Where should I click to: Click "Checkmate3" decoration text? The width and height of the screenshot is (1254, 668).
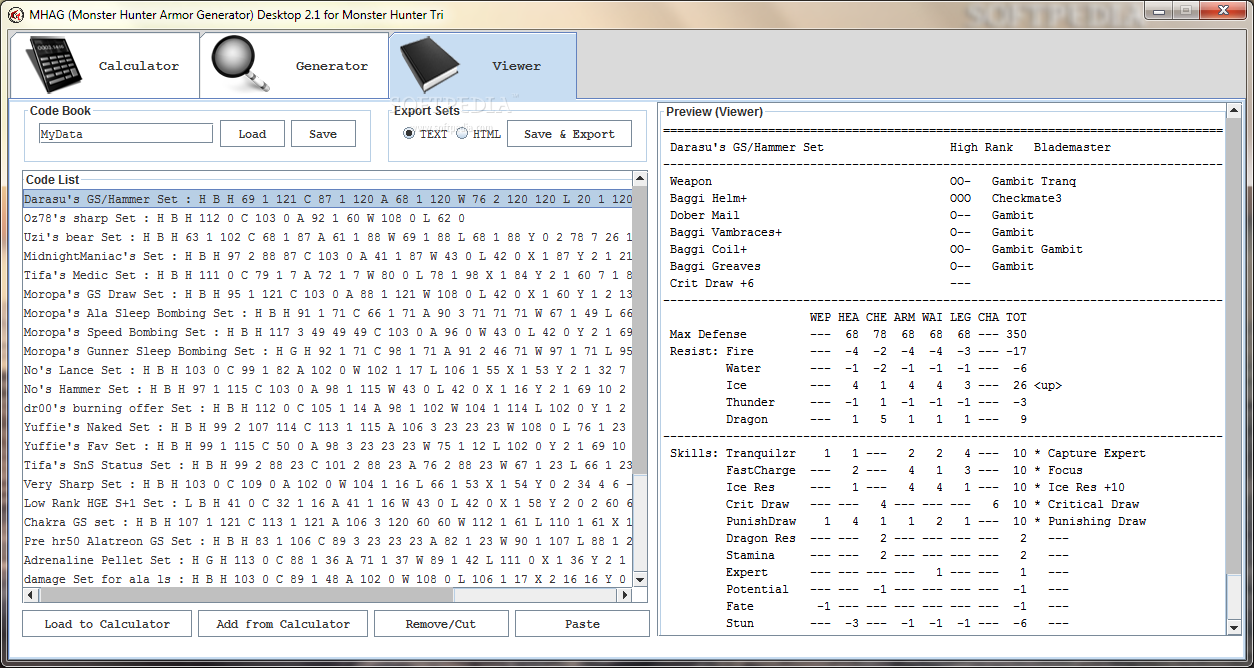1027,198
